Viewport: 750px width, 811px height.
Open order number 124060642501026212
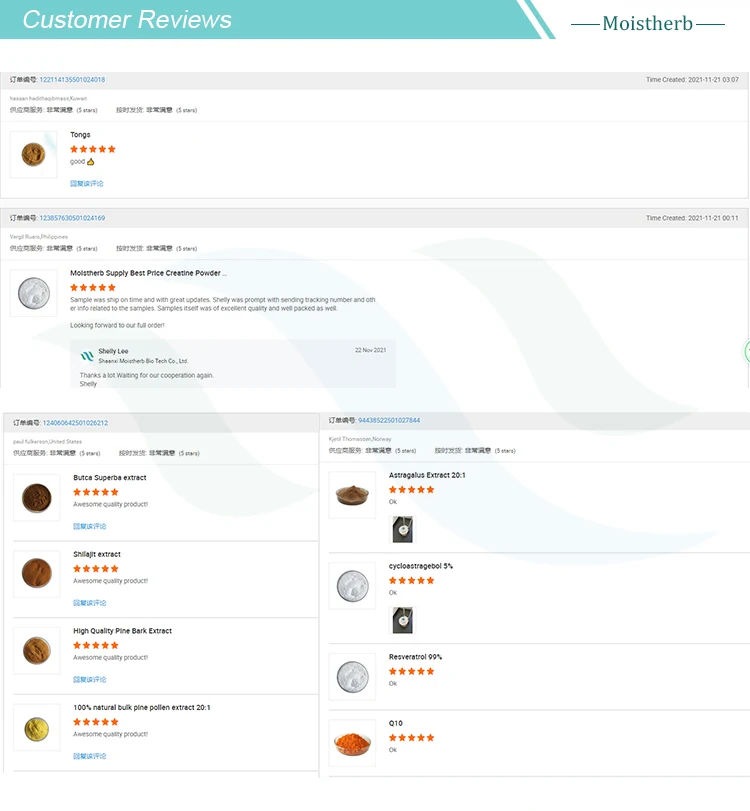pos(75,423)
